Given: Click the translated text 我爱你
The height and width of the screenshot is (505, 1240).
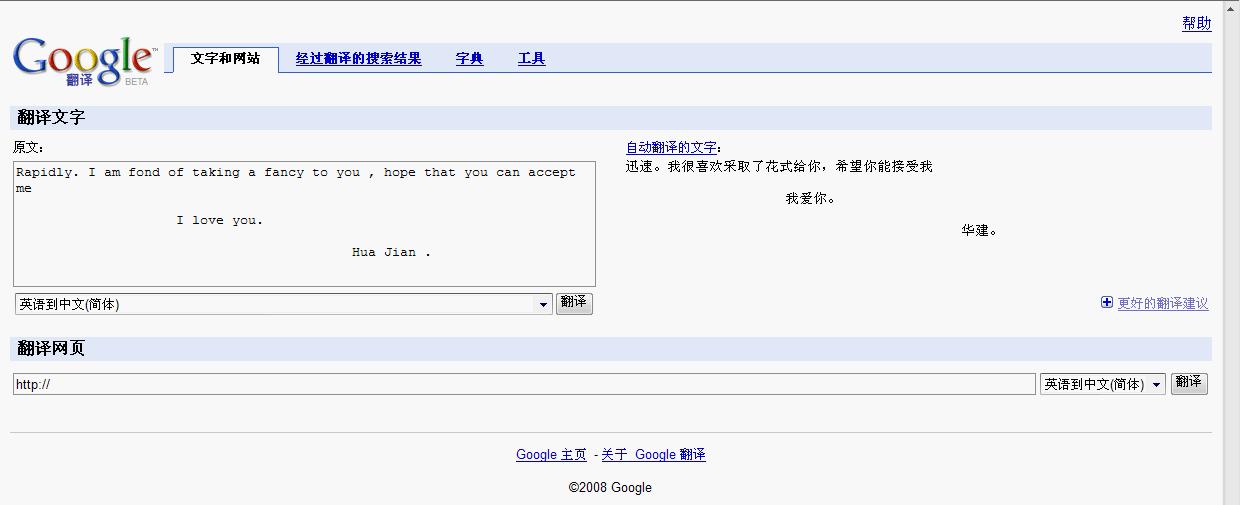Looking at the screenshot, I should click(x=810, y=199).
